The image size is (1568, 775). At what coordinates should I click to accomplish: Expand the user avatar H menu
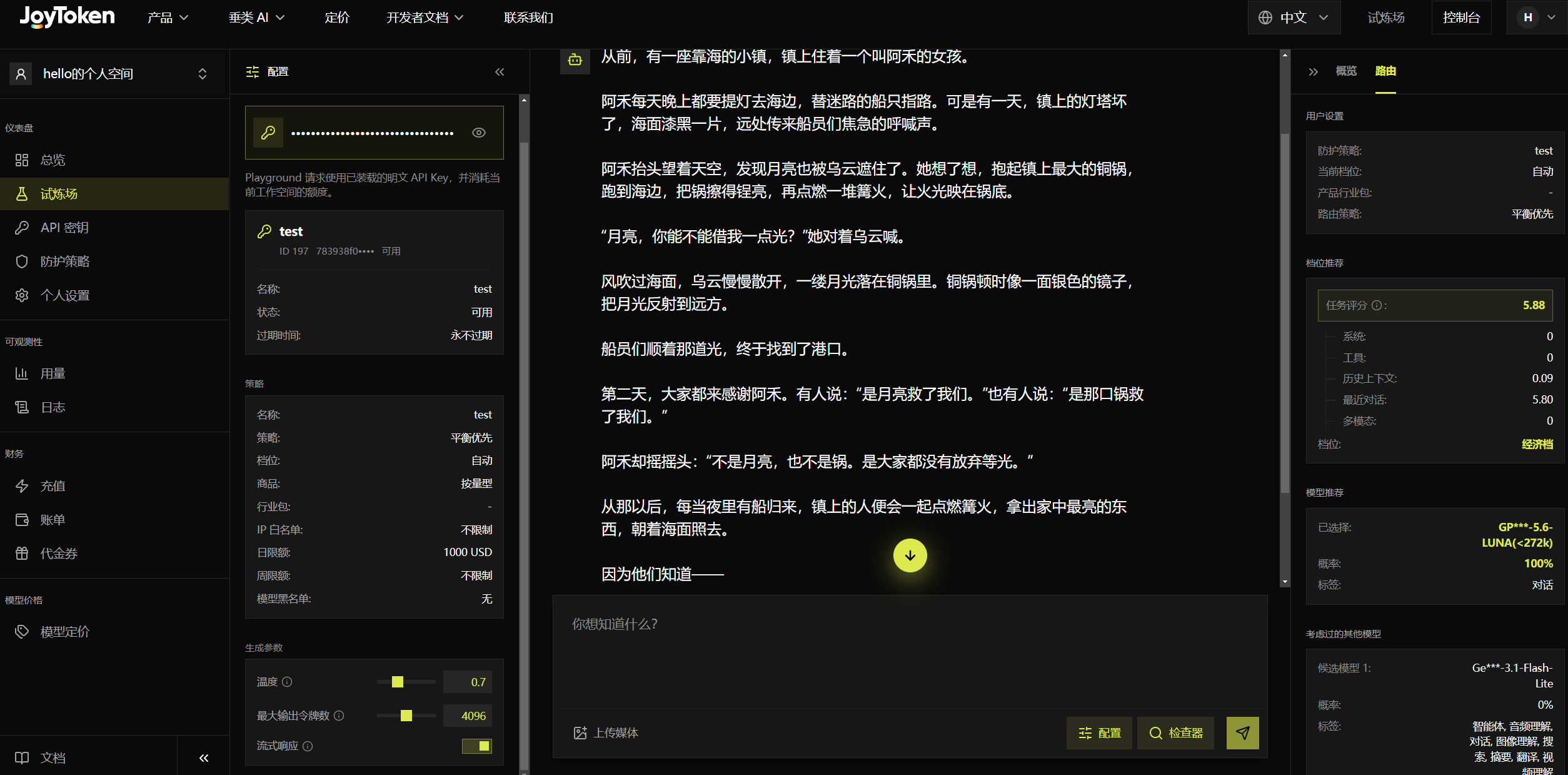[x=1537, y=18]
